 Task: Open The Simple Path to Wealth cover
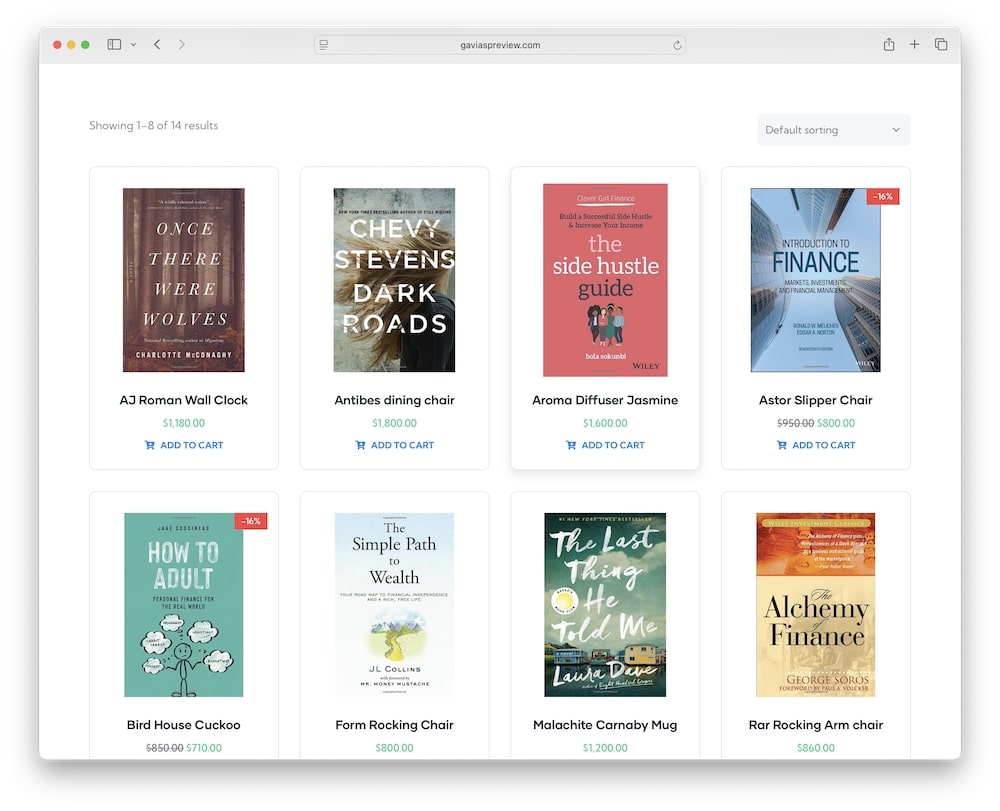point(394,604)
